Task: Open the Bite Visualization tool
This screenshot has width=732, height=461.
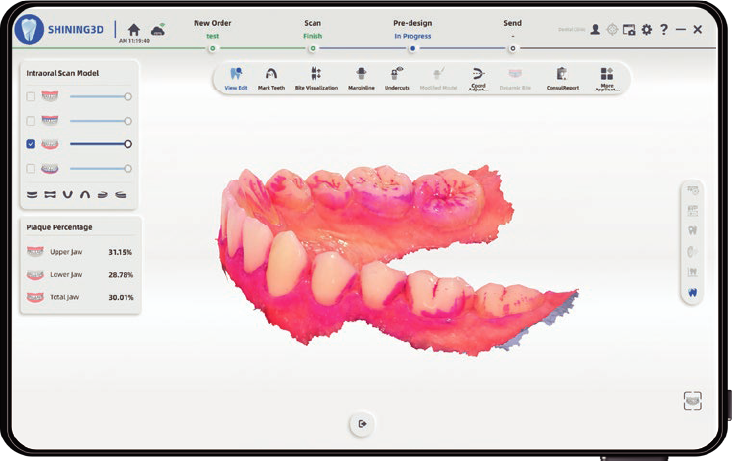Action: point(316,77)
